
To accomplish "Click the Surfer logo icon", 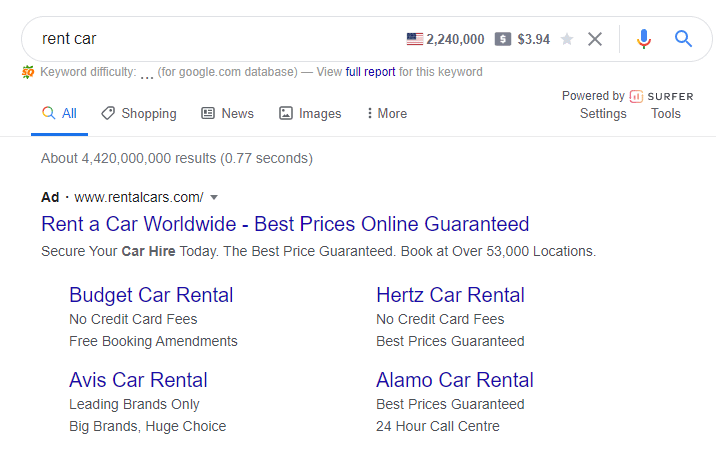I will pos(636,96).
